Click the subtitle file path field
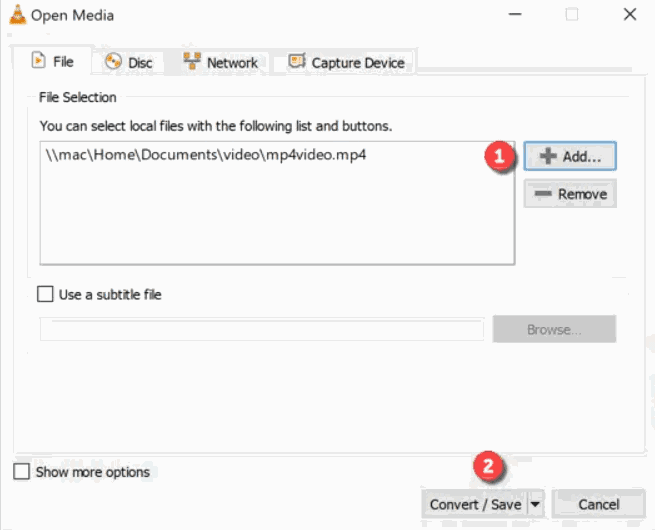The image size is (655, 530). [x=262, y=329]
